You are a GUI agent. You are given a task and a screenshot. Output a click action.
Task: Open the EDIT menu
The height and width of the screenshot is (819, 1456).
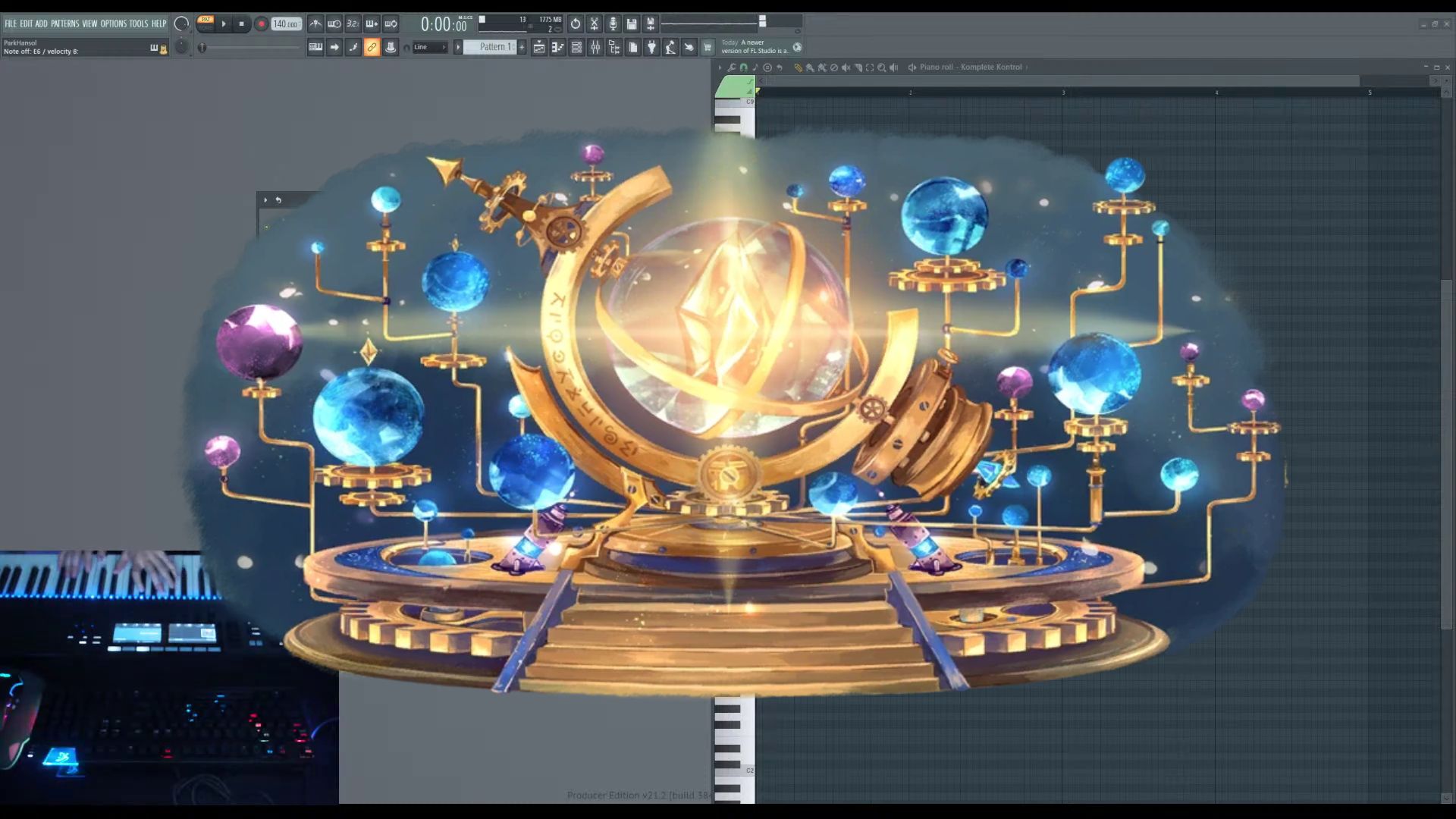[27, 24]
